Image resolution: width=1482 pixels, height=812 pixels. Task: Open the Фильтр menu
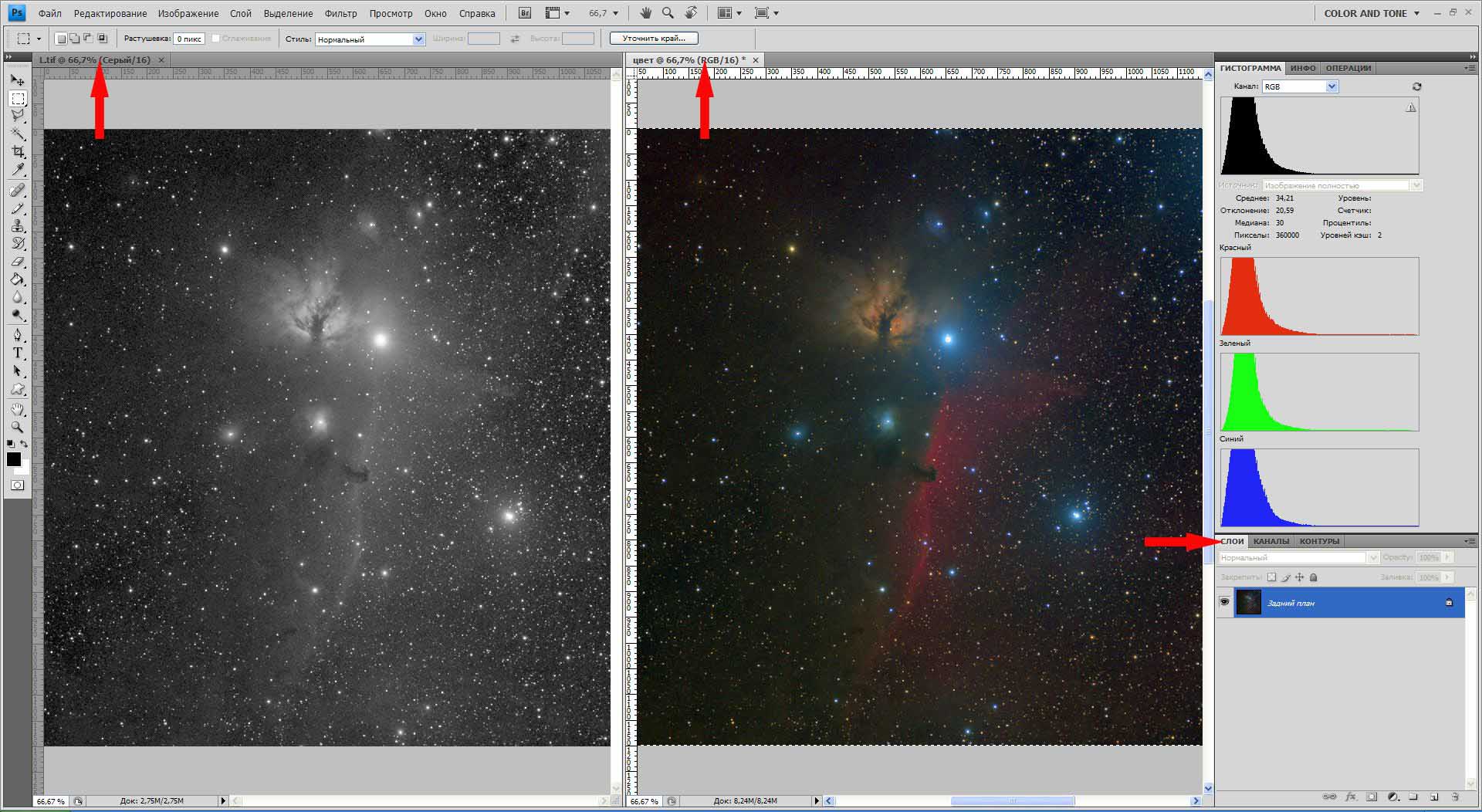[x=340, y=13]
